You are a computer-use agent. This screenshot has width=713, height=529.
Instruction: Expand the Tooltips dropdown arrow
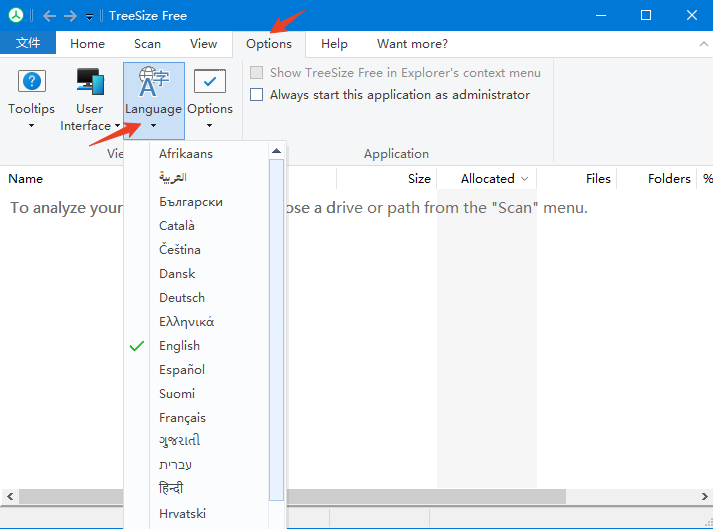click(x=32, y=126)
